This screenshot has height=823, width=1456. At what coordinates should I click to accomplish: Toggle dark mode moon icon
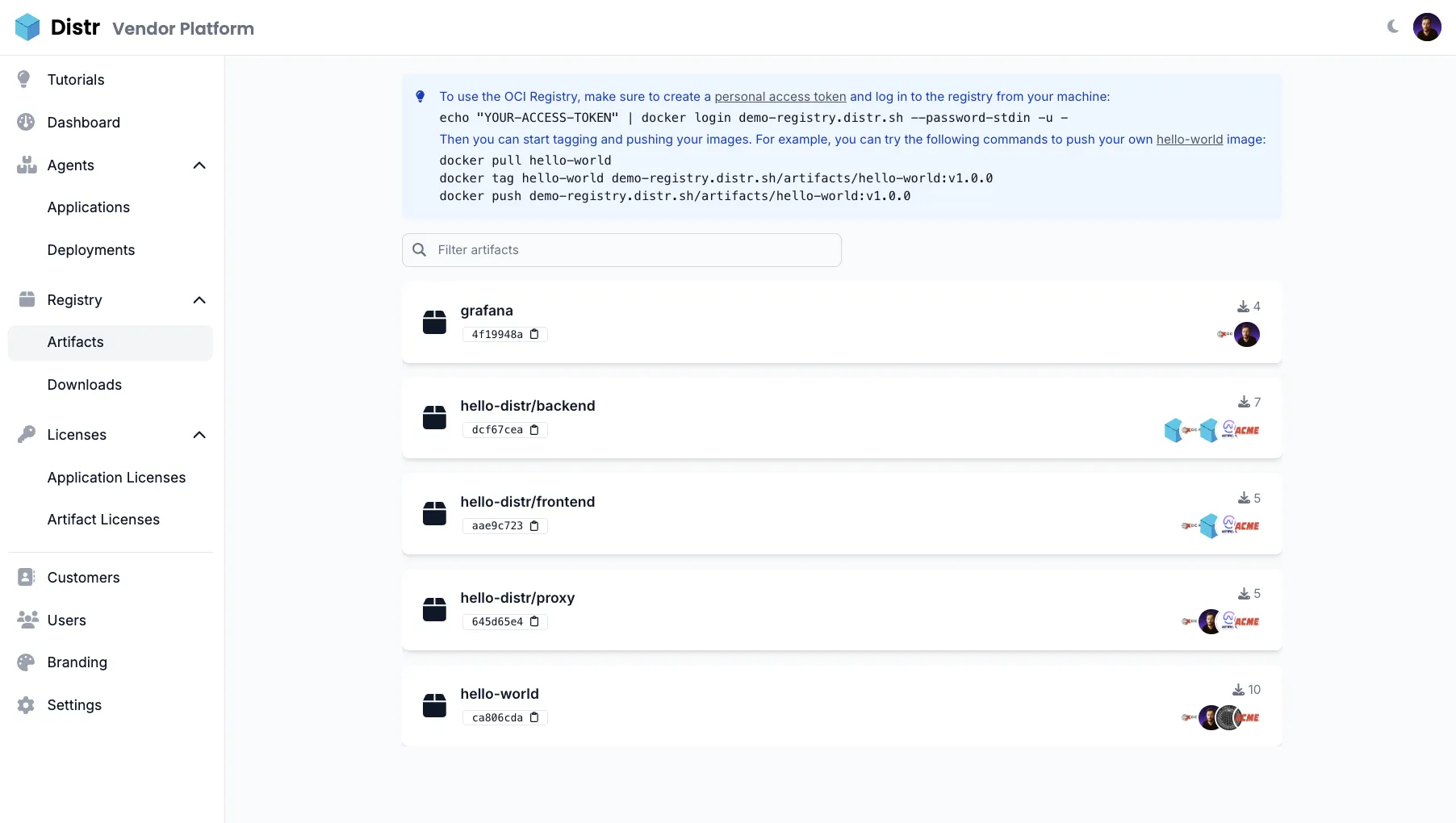(x=1393, y=27)
